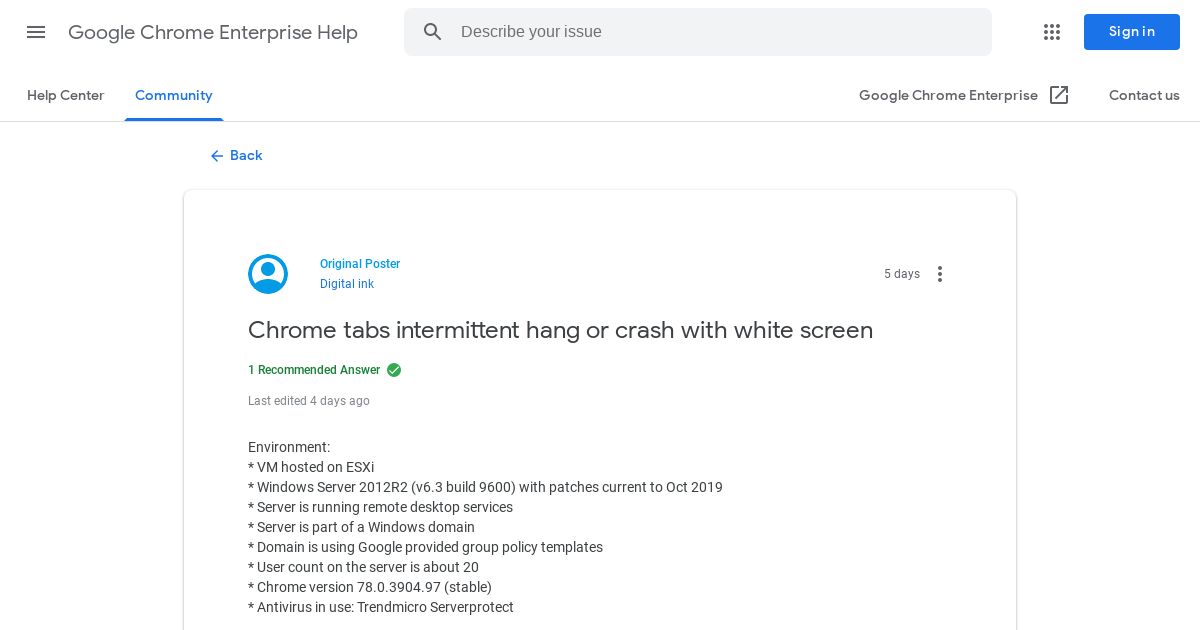
Task: Open the post's three-dot options menu
Action: click(x=940, y=274)
